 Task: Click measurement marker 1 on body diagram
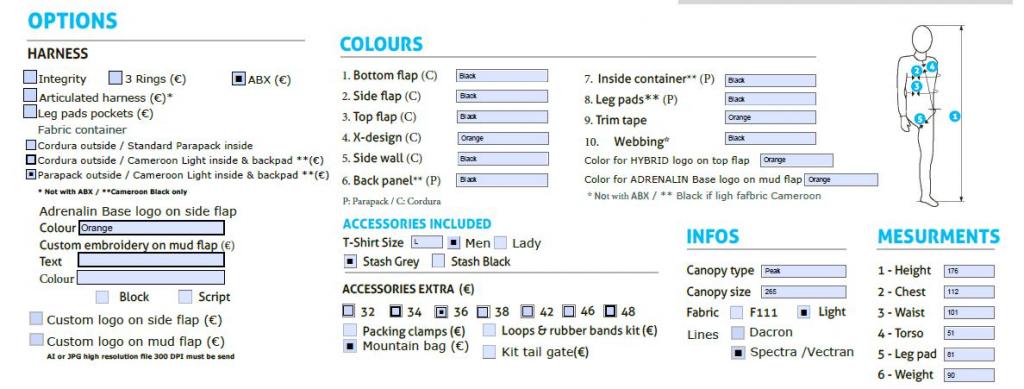(955, 116)
